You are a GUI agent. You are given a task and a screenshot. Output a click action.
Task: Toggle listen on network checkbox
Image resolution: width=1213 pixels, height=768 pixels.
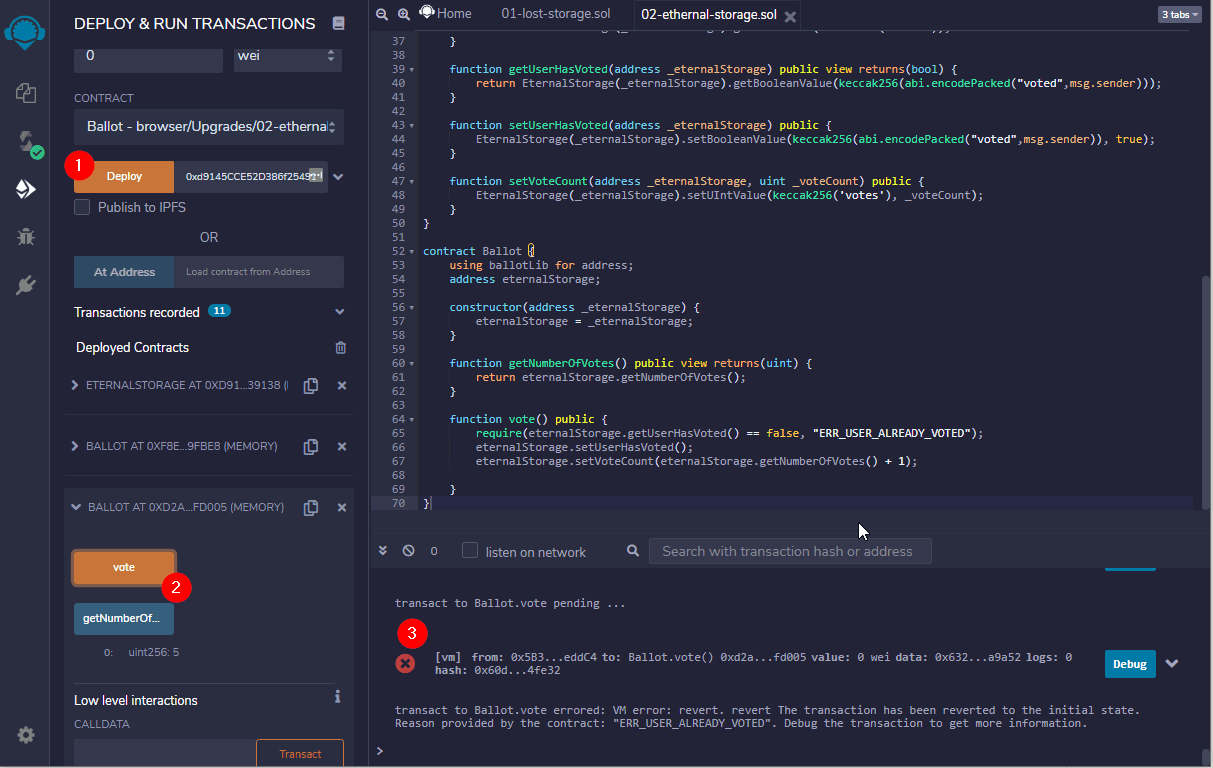click(470, 551)
